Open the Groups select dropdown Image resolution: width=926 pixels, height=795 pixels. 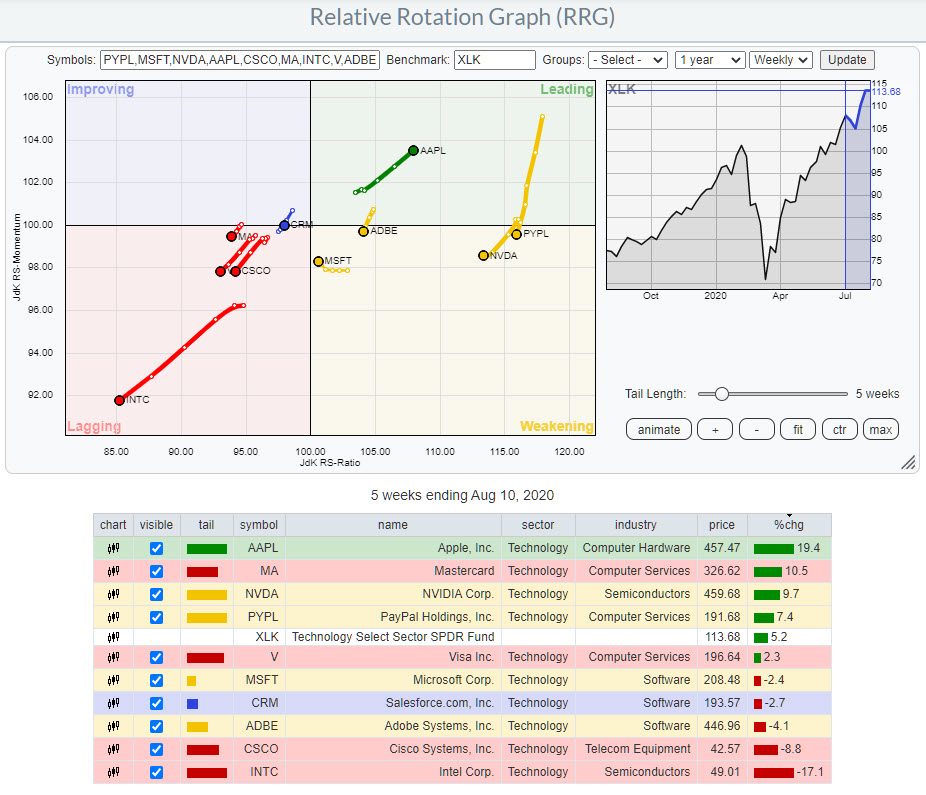click(627, 60)
